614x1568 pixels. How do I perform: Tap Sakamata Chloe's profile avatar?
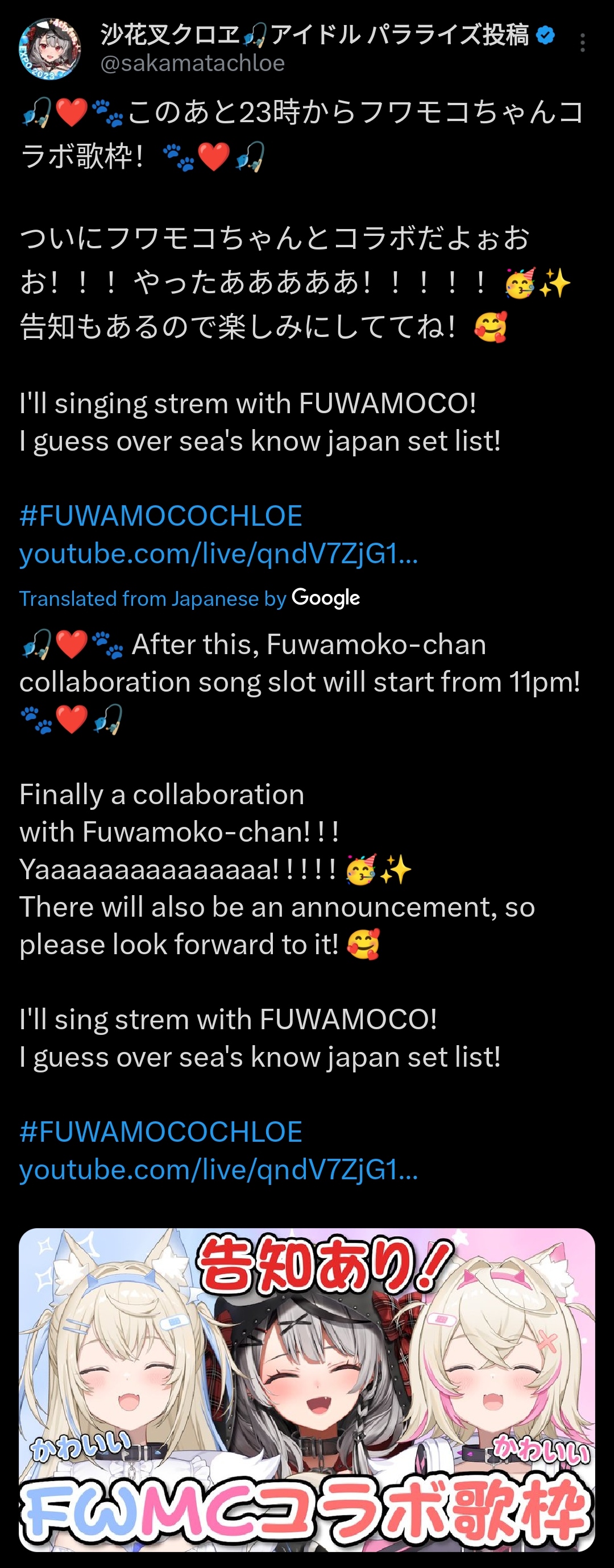tap(49, 49)
